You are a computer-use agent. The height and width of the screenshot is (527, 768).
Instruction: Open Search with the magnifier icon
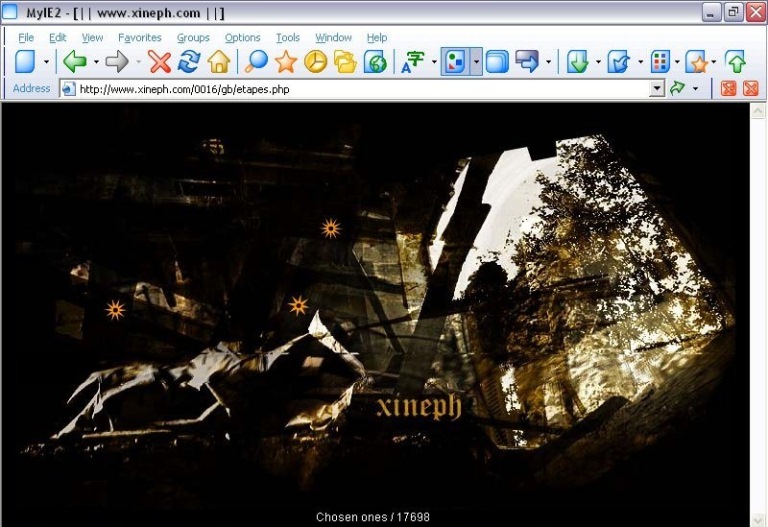[x=257, y=62]
